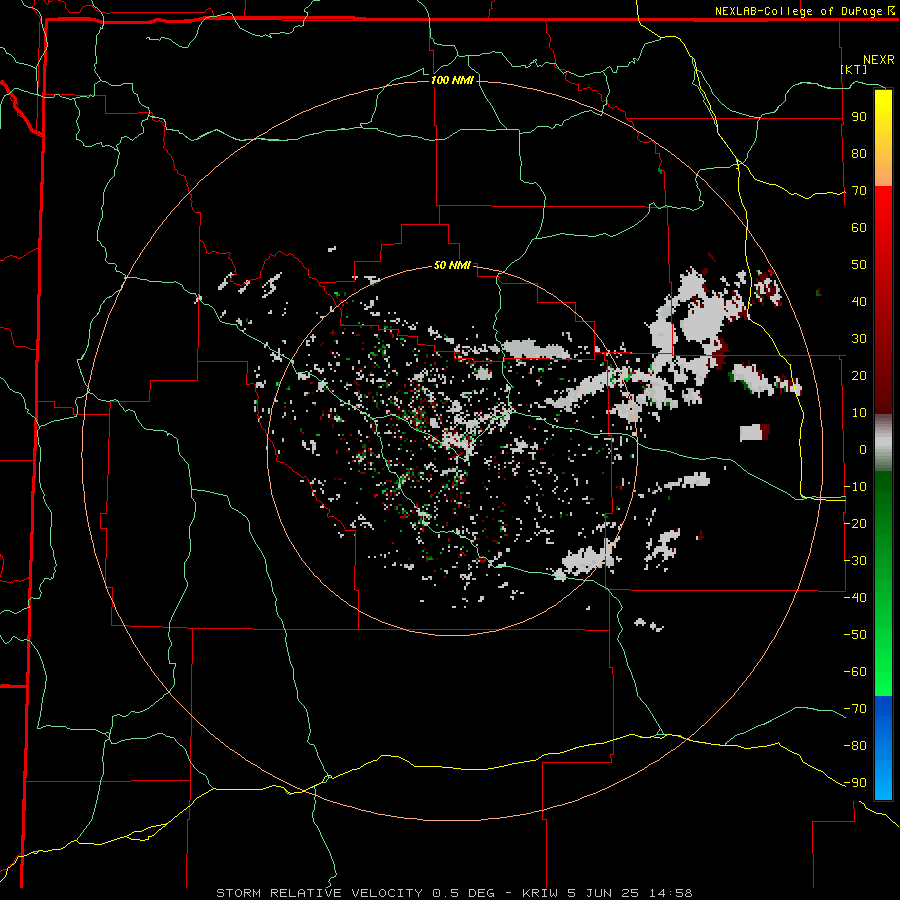Click the NEXLAB-College of DuPage credit text
Image resolution: width=900 pixels, height=900 pixels.
click(798, 11)
